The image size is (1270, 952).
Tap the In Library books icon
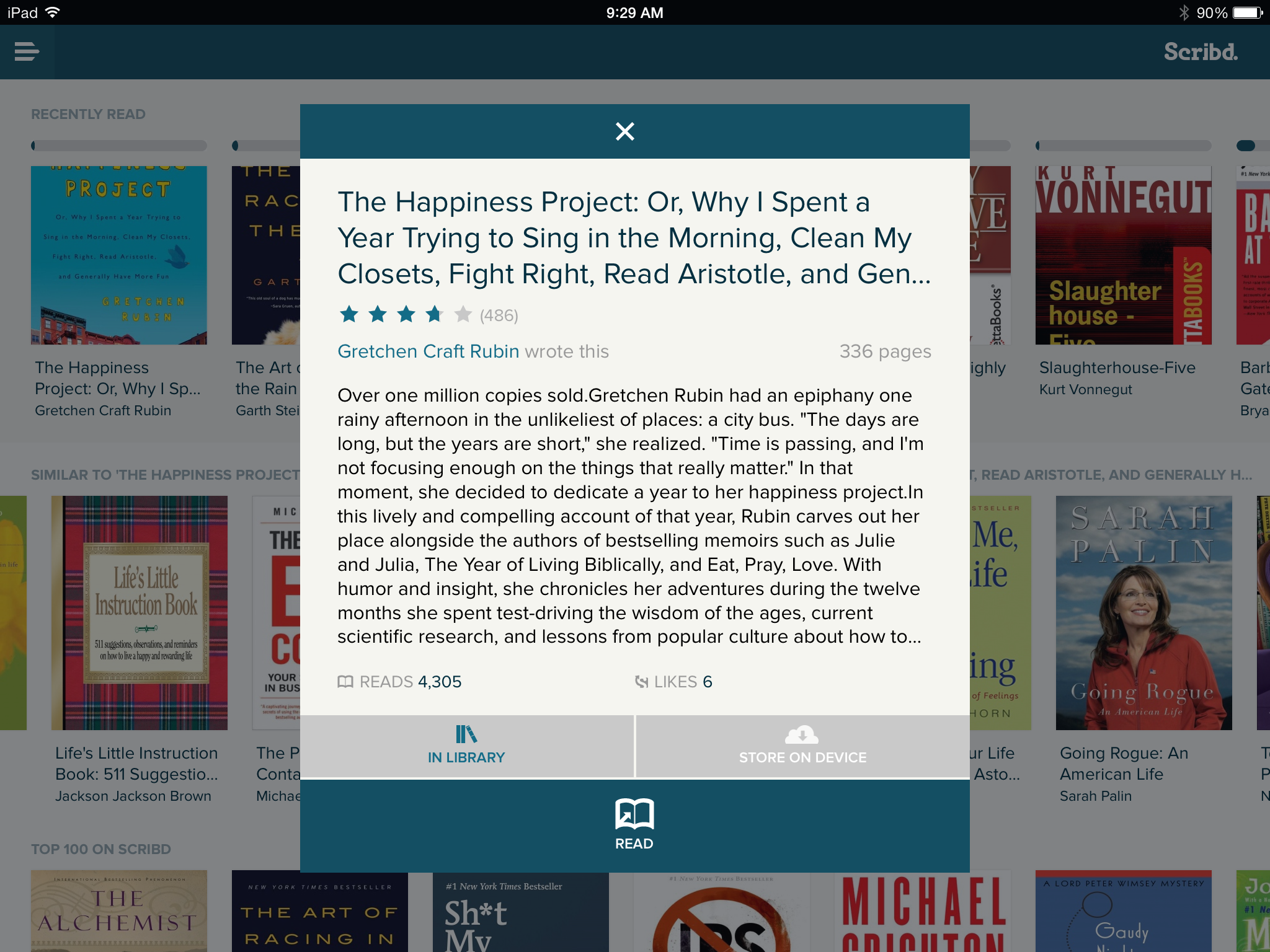[x=466, y=734]
